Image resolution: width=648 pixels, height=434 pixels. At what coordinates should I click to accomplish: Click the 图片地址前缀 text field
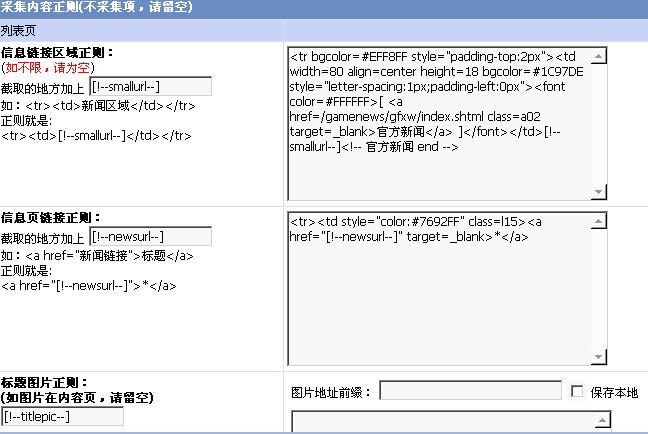click(470, 392)
